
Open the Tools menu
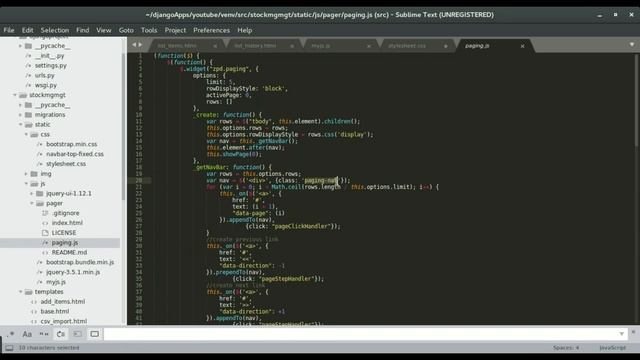coord(149,30)
